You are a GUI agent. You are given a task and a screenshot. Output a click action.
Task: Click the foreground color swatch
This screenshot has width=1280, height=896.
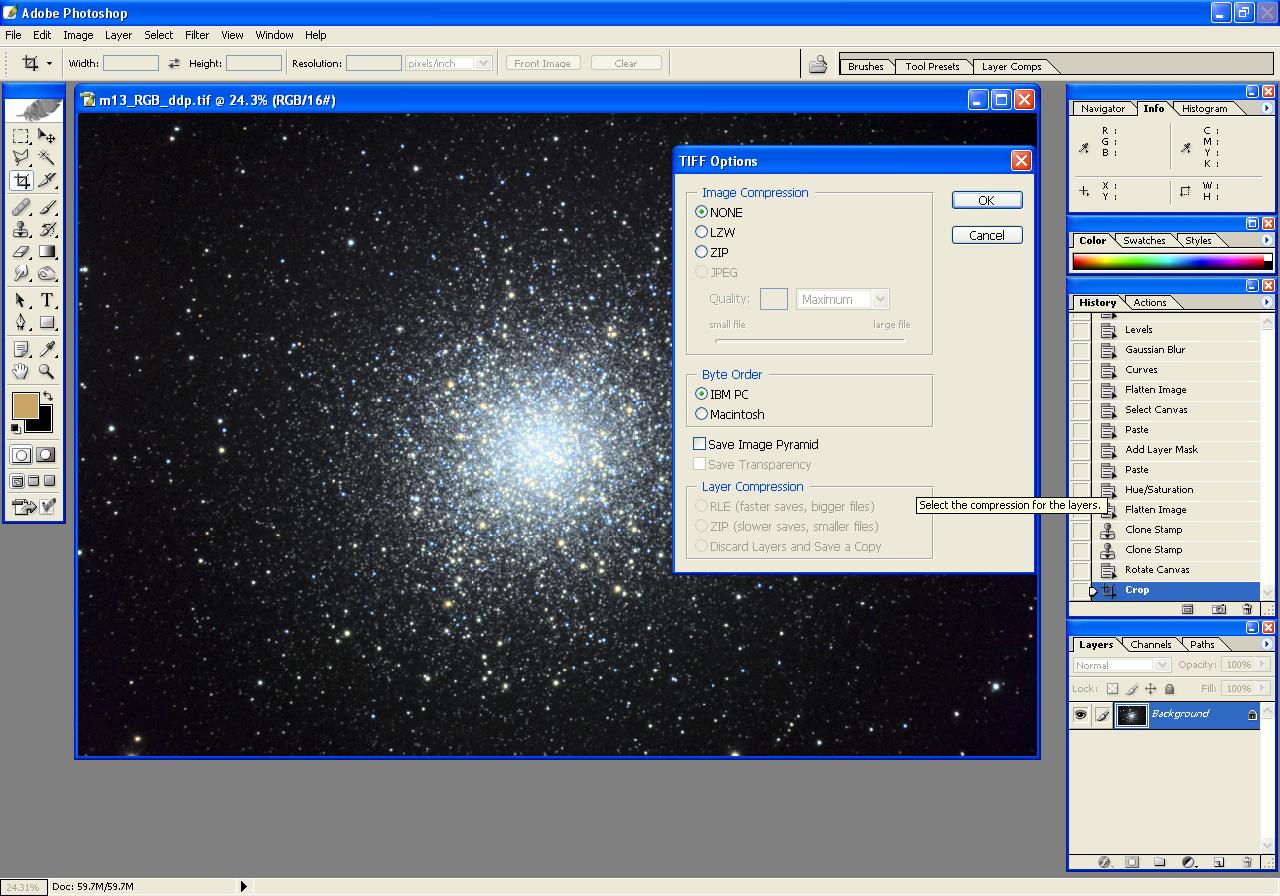tap(25, 405)
